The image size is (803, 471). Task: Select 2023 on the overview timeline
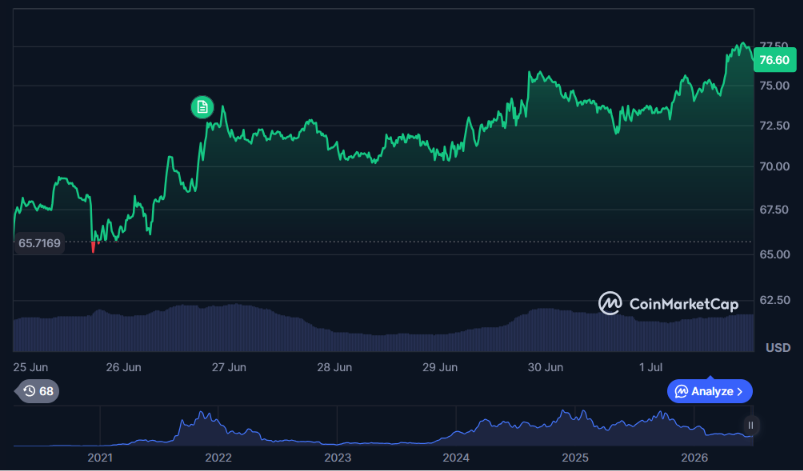pos(337,457)
